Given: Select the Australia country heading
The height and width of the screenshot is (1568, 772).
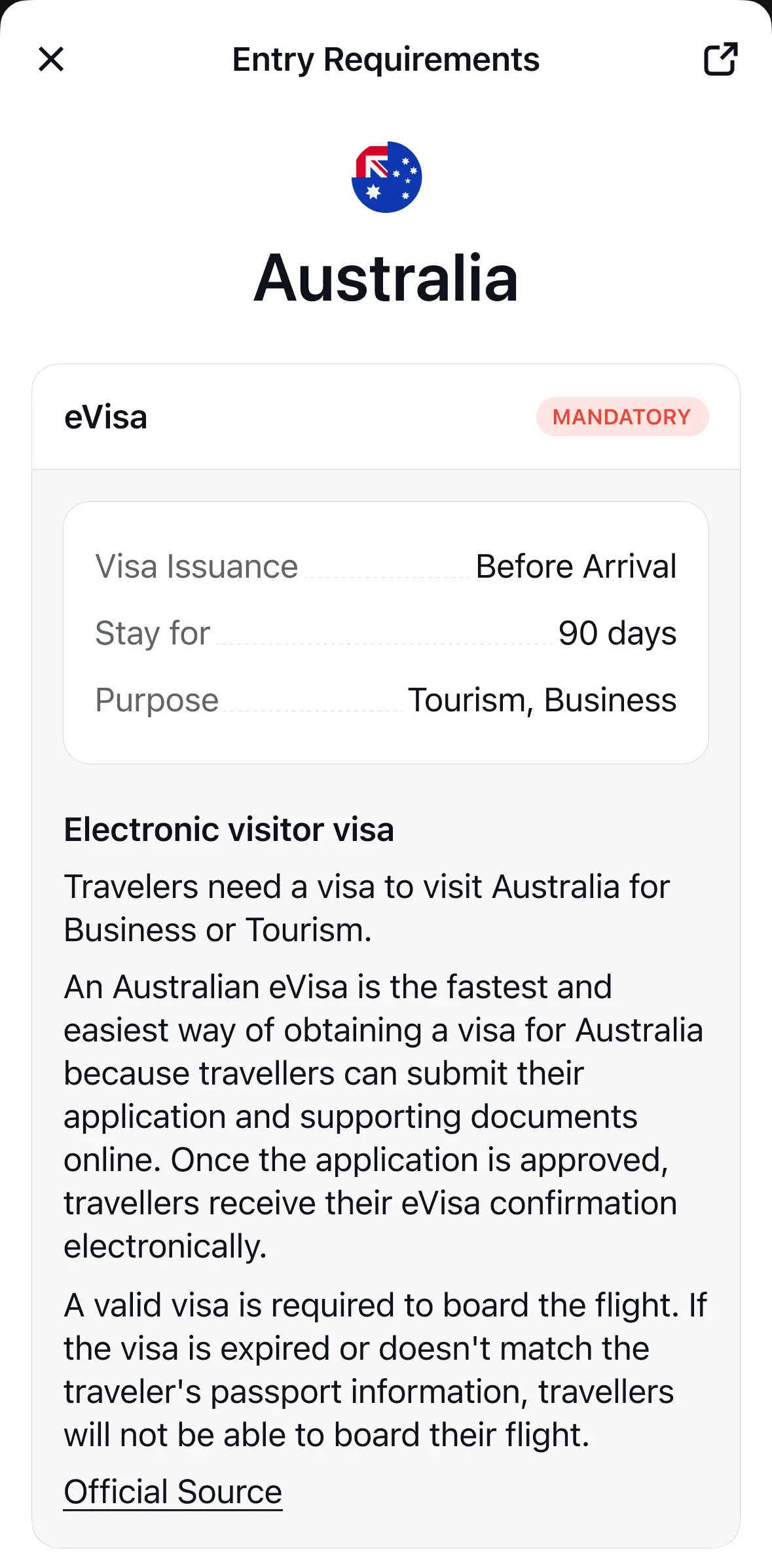Looking at the screenshot, I should tap(386, 278).
